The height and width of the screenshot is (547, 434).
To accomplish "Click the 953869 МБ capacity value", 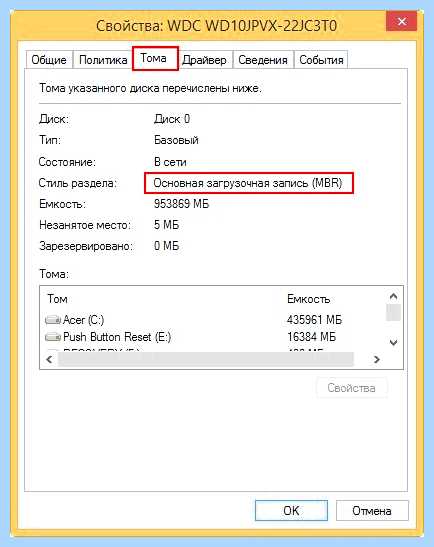I will (181, 204).
